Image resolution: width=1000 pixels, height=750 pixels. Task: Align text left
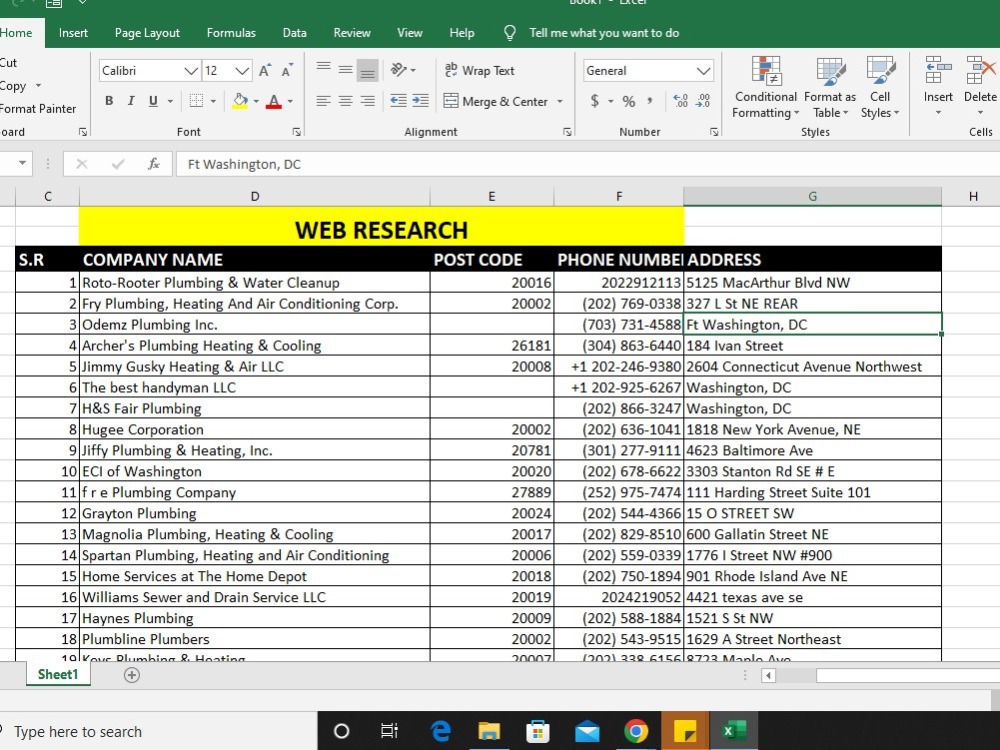point(324,101)
